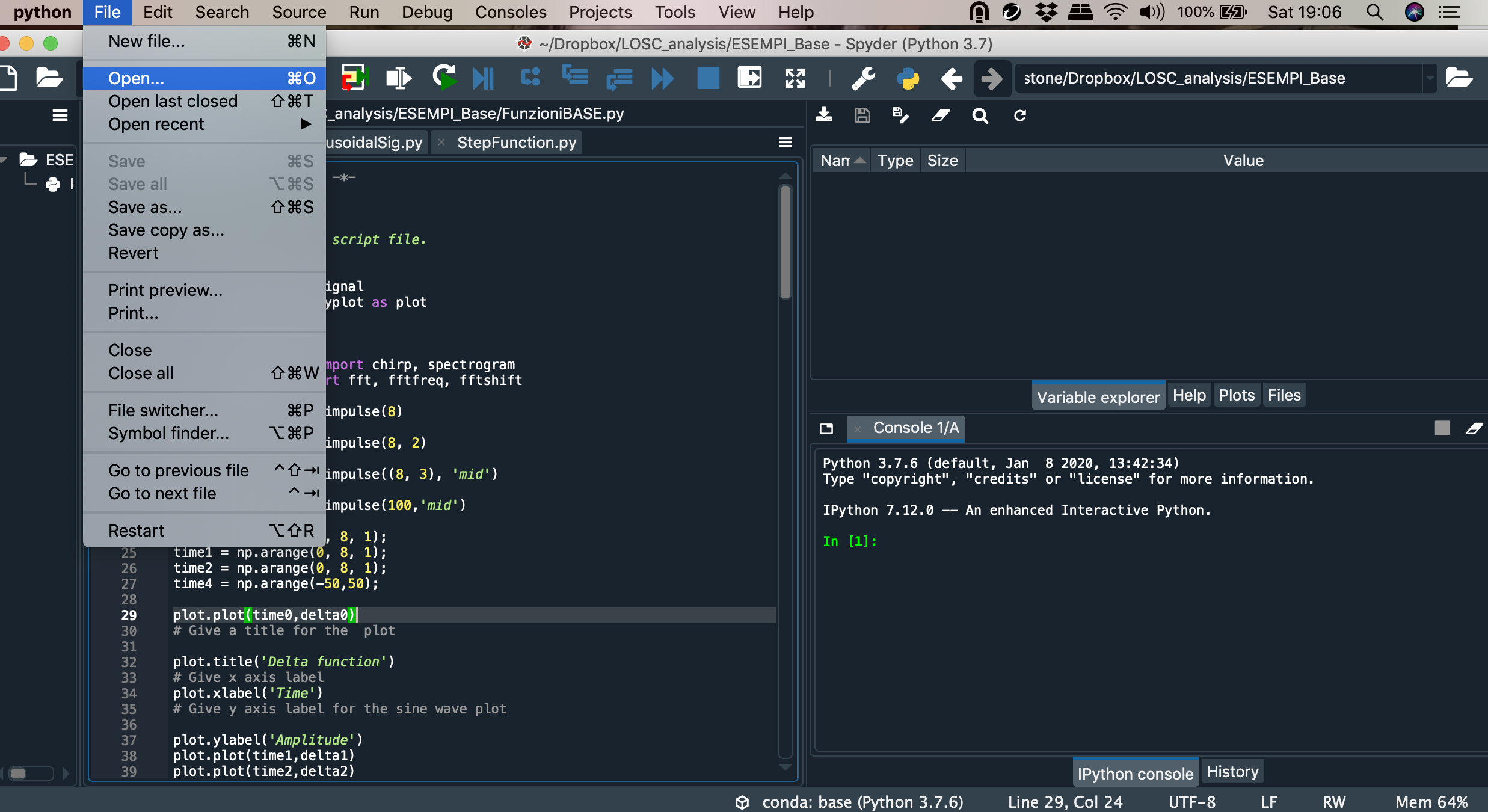Select Close all in the File menu

point(204,373)
